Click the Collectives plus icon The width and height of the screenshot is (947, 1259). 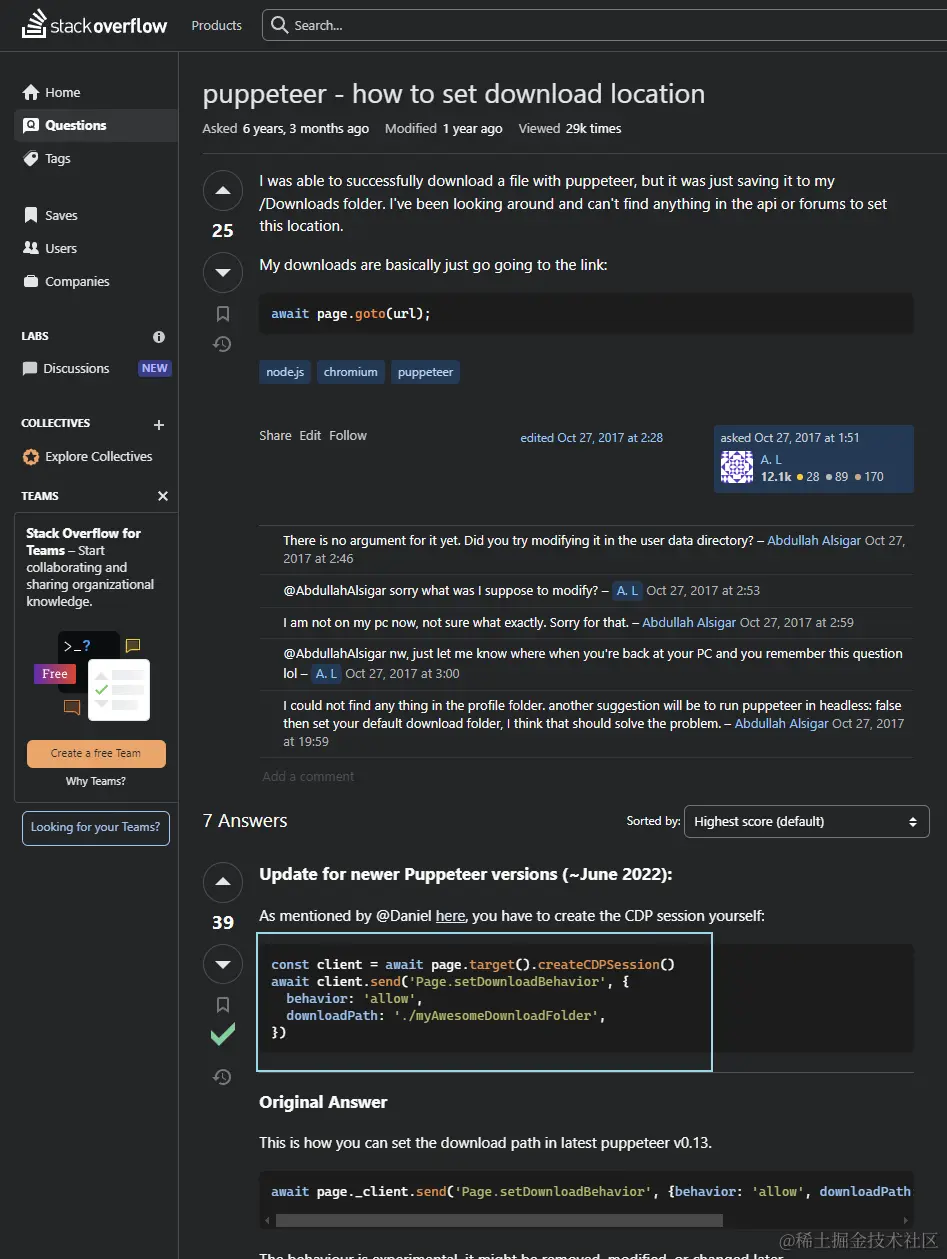pos(159,425)
